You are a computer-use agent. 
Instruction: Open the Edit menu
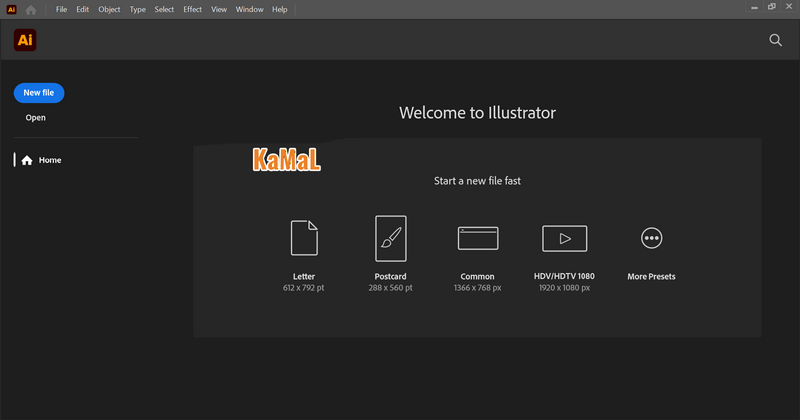click(x=83, y=9)
